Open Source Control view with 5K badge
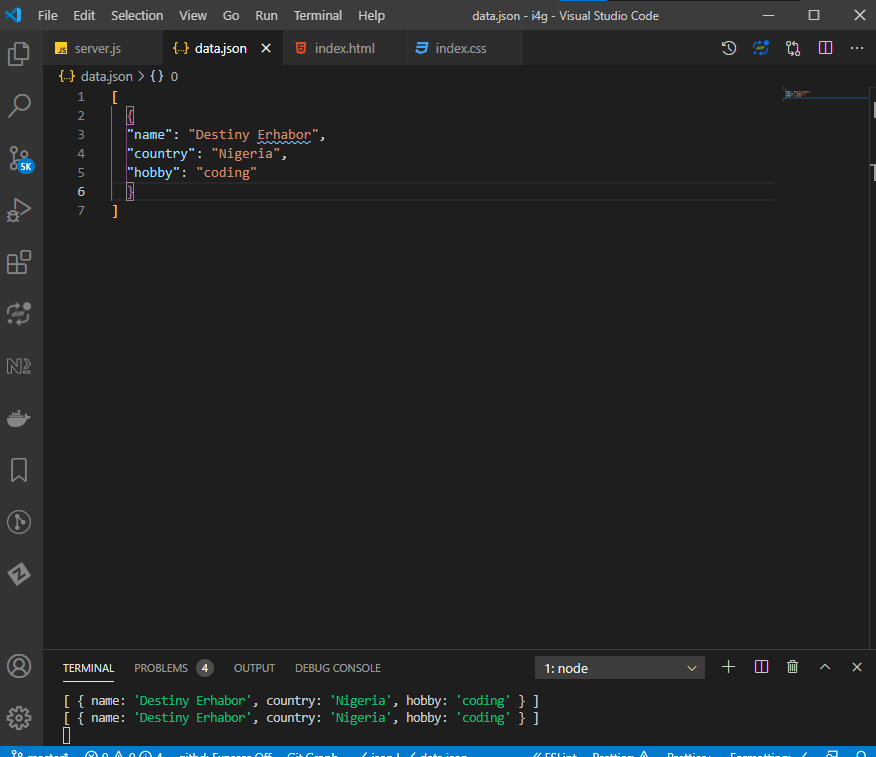 [20, 159]
